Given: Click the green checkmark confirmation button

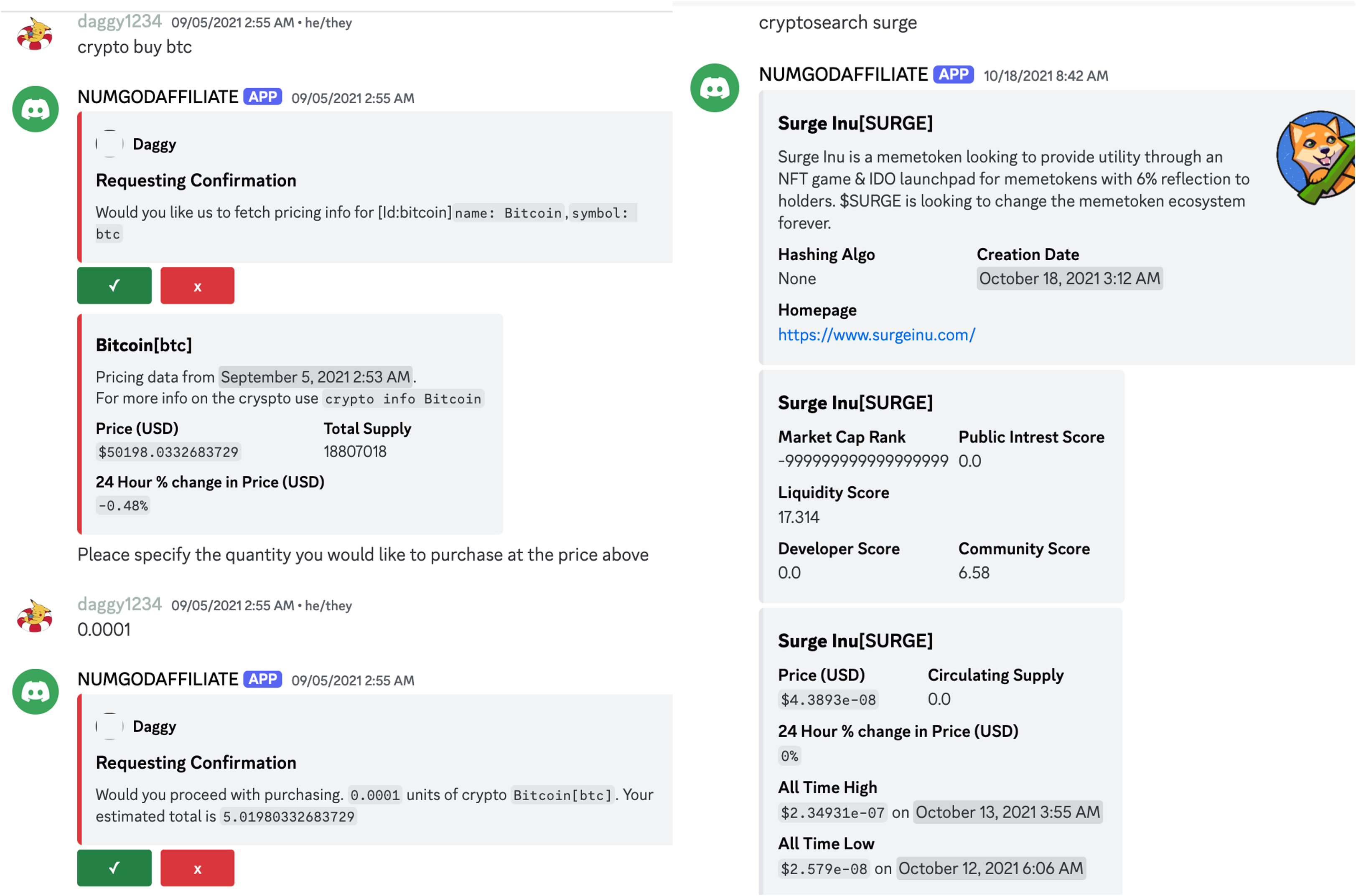Looking at the screenshot, I should point(115,285).
